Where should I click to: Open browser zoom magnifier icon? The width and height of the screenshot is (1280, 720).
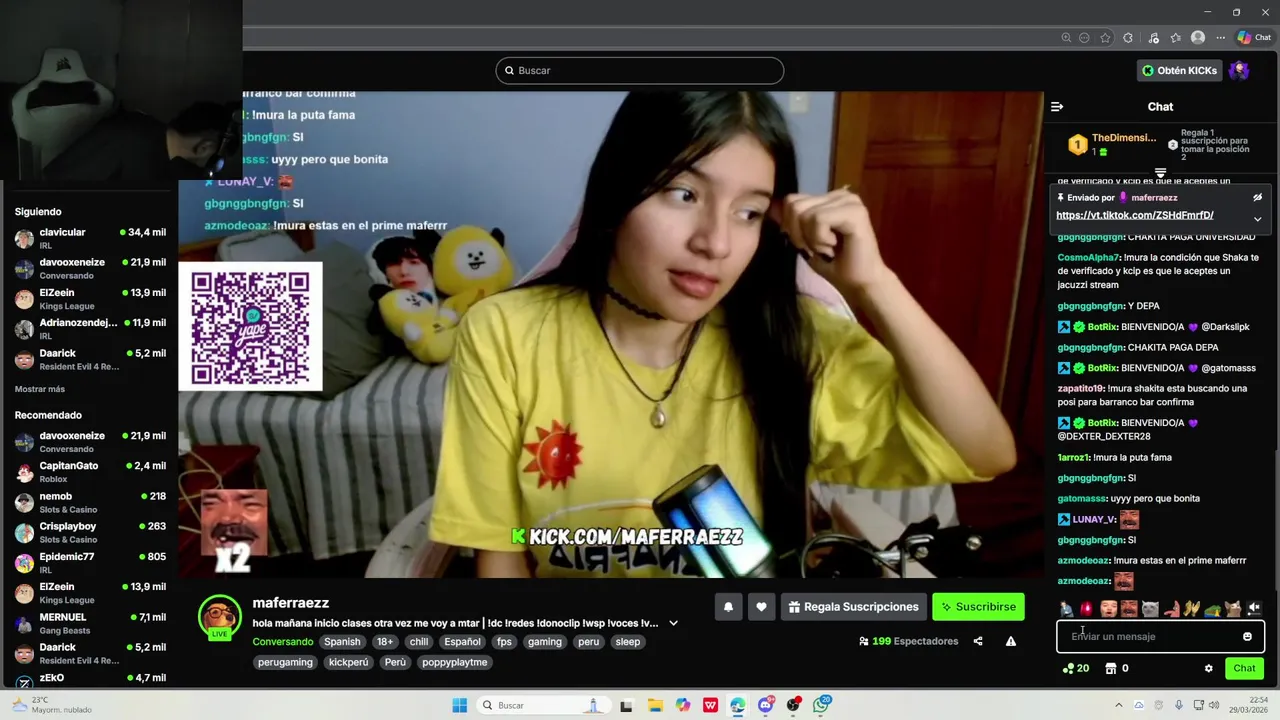point(1066,38)
